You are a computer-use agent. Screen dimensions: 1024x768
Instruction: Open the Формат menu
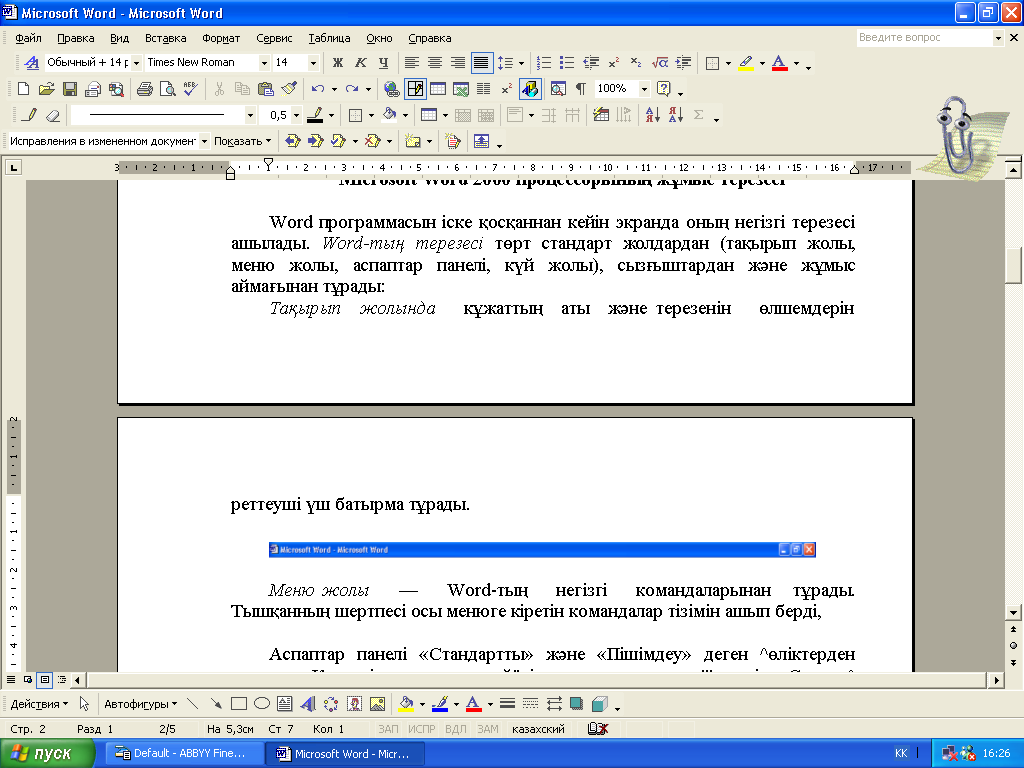[x=221, y=38]
